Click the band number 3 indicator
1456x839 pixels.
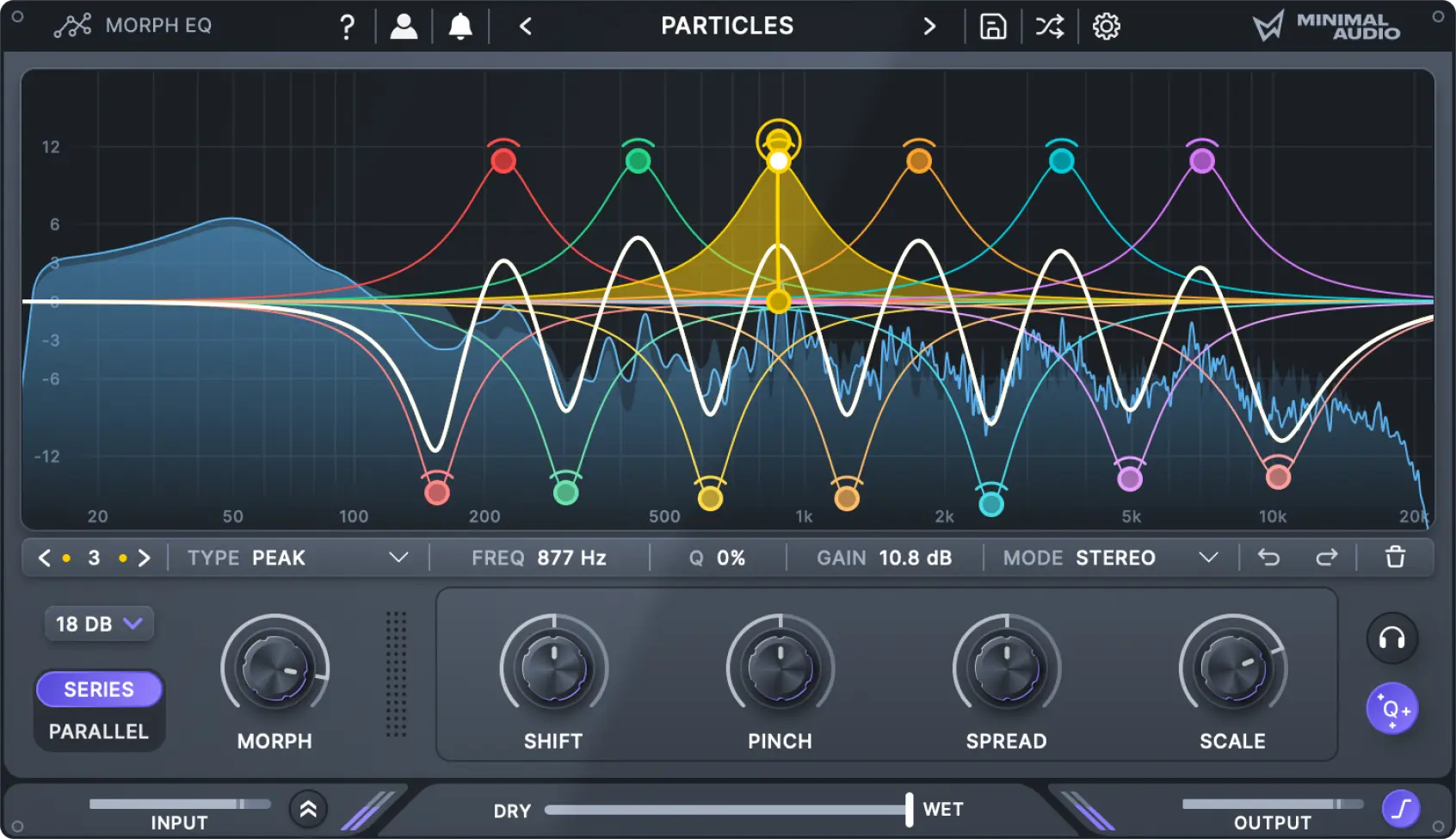click(95, 558)
